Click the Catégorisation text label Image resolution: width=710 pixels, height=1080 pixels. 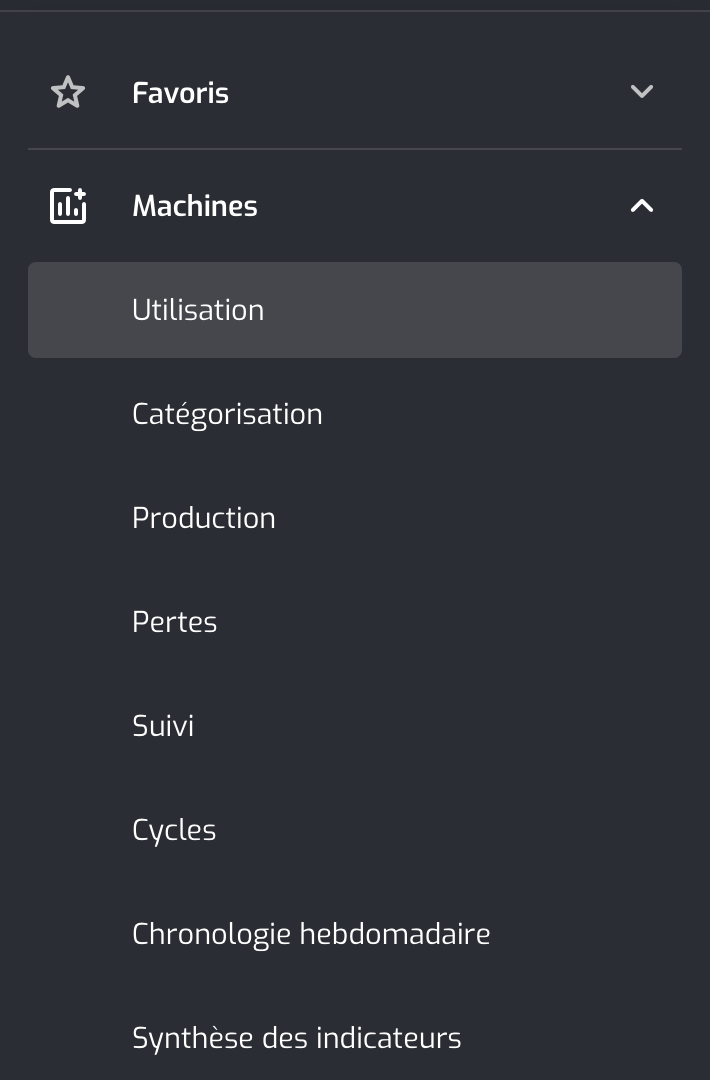tap(227, 415)
